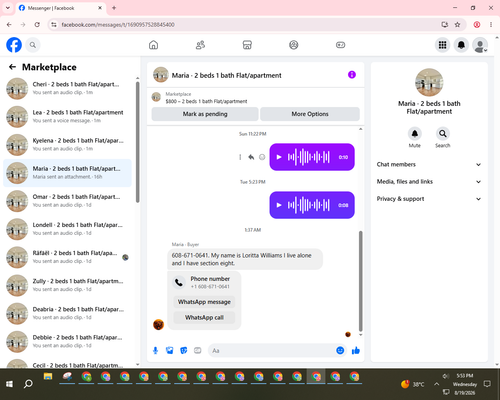Open the browser tab search dropdown
Image resolution: width=500 pixels, height=400 pixels.
[x=8, y=8]
